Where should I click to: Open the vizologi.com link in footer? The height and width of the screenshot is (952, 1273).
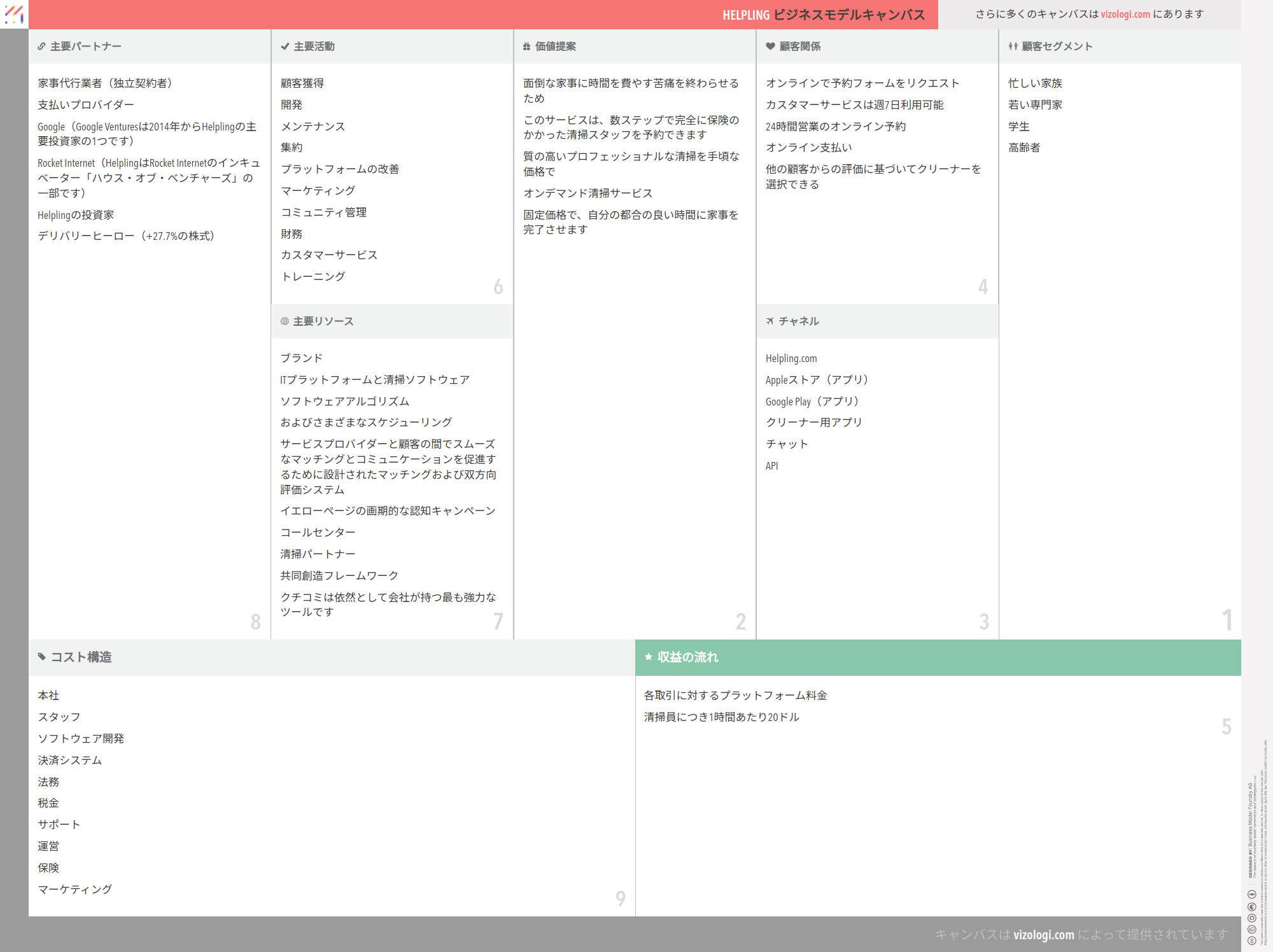coord(1043,934)
